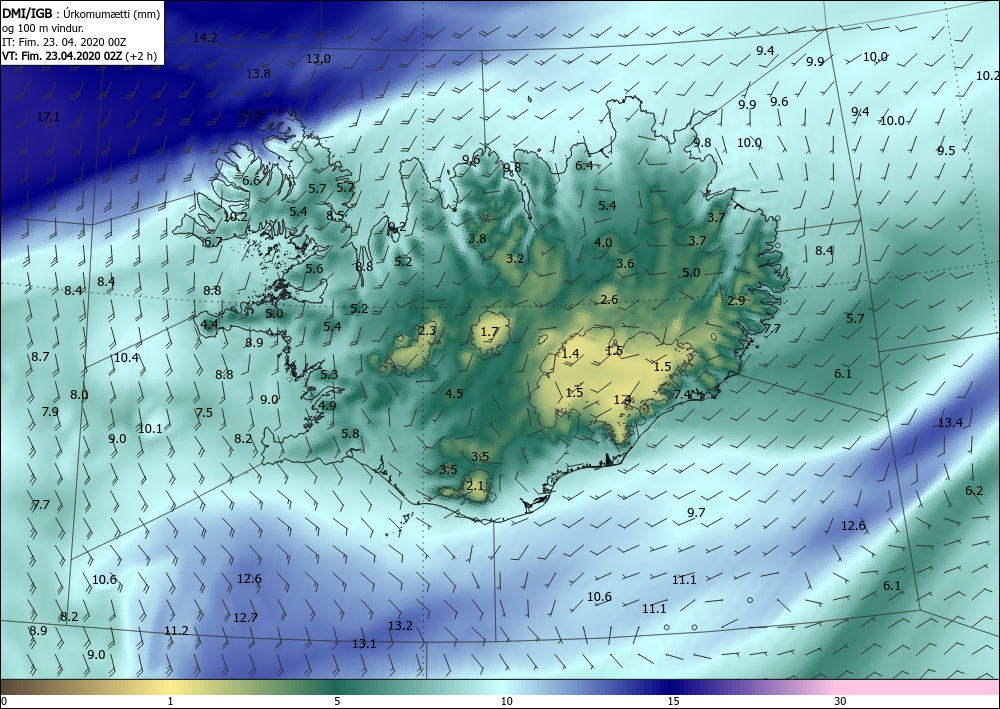Click the 7.5 value west of Reykjanes

click(203, 413)
